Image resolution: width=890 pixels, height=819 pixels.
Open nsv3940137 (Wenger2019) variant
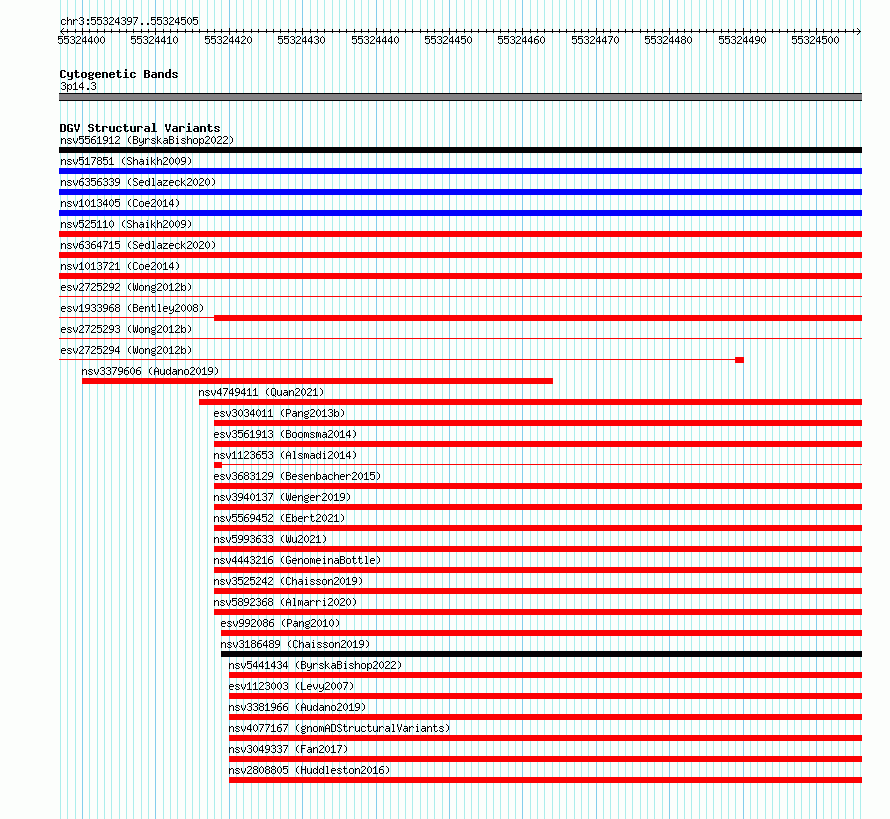282,497
